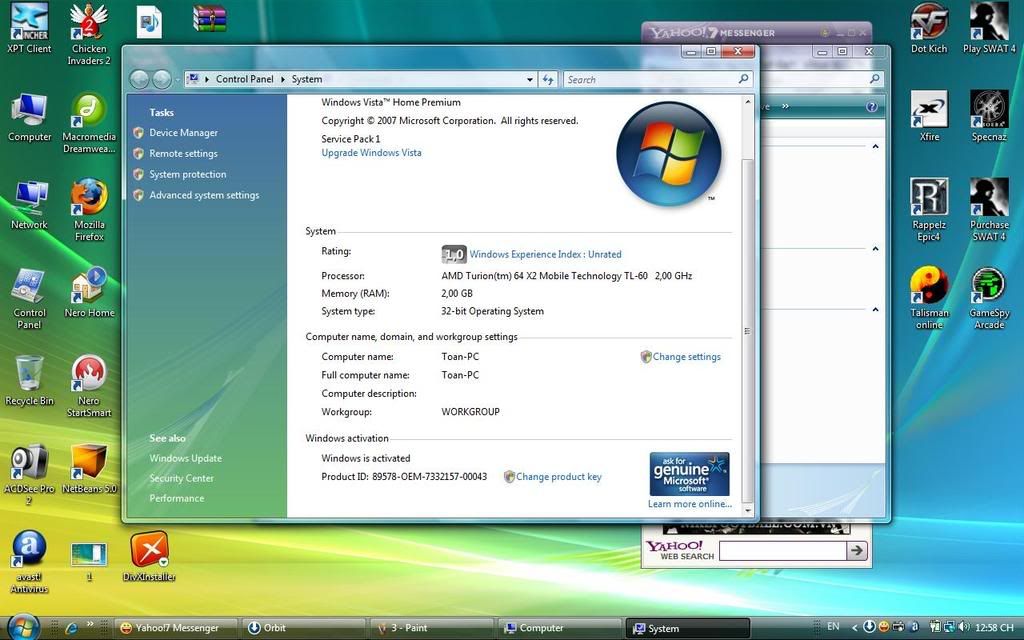Image resolution: width=1024 pixels, height=640 pixels.
Task: Open the recent pages dropdown beside Forward
Action: [176, 80]
